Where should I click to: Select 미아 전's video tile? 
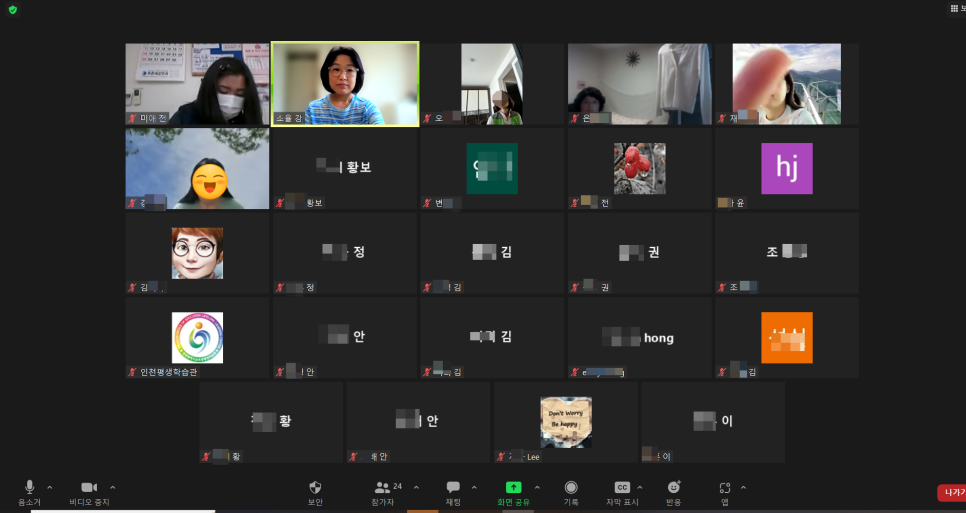coord(197,84)
